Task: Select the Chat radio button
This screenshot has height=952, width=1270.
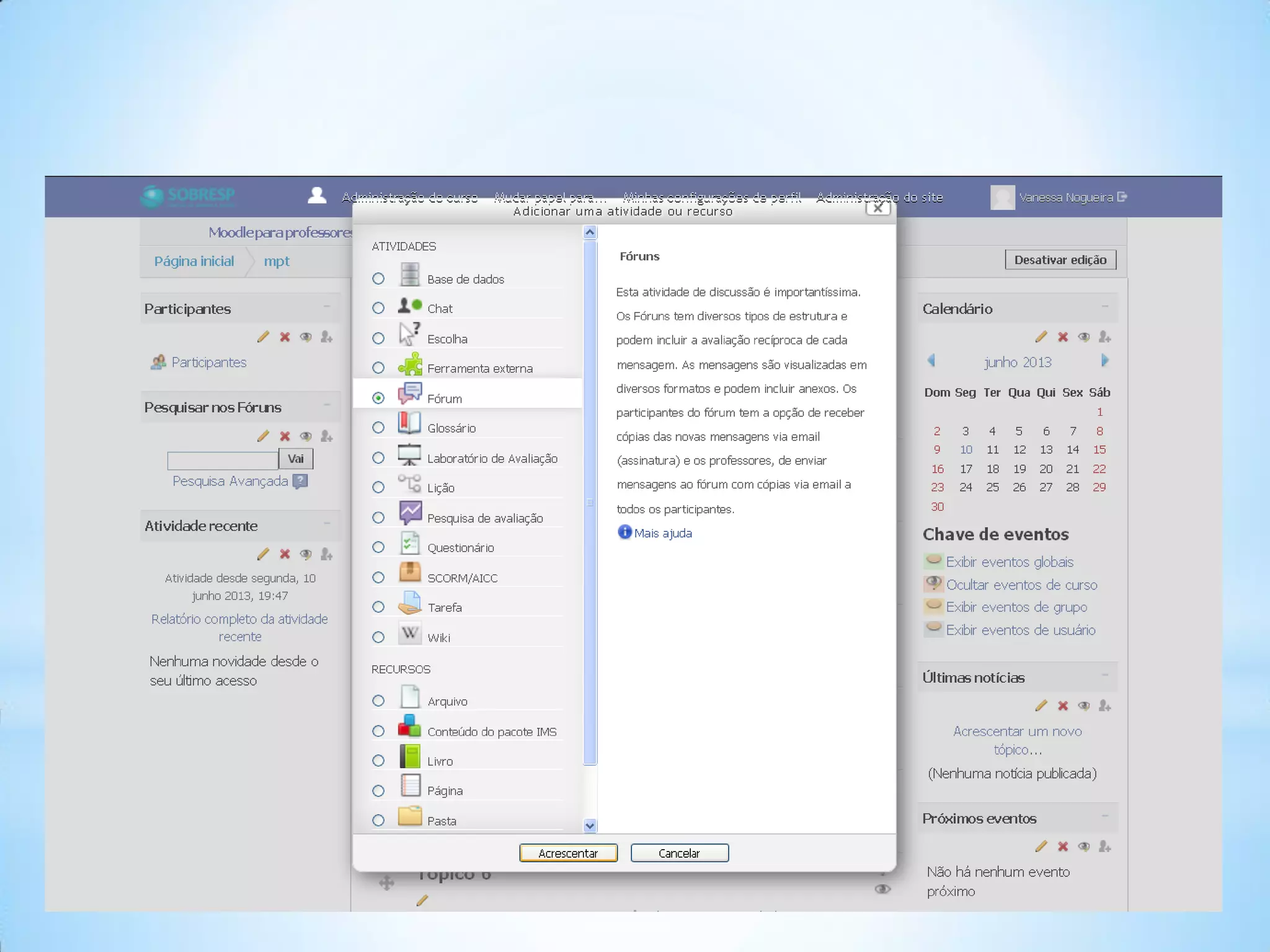Action: 378,308
